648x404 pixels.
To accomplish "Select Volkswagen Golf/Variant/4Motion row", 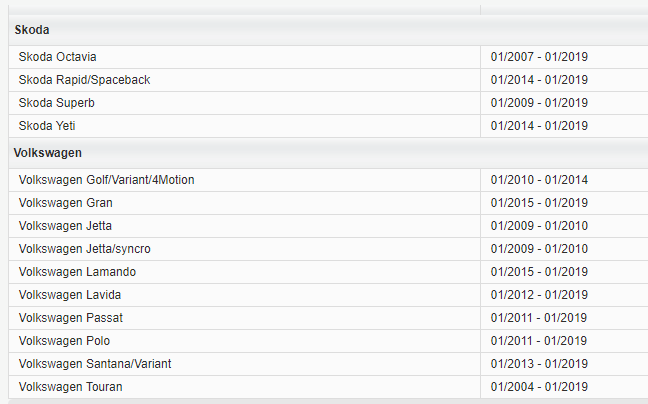I will click(x=328, y=180).
